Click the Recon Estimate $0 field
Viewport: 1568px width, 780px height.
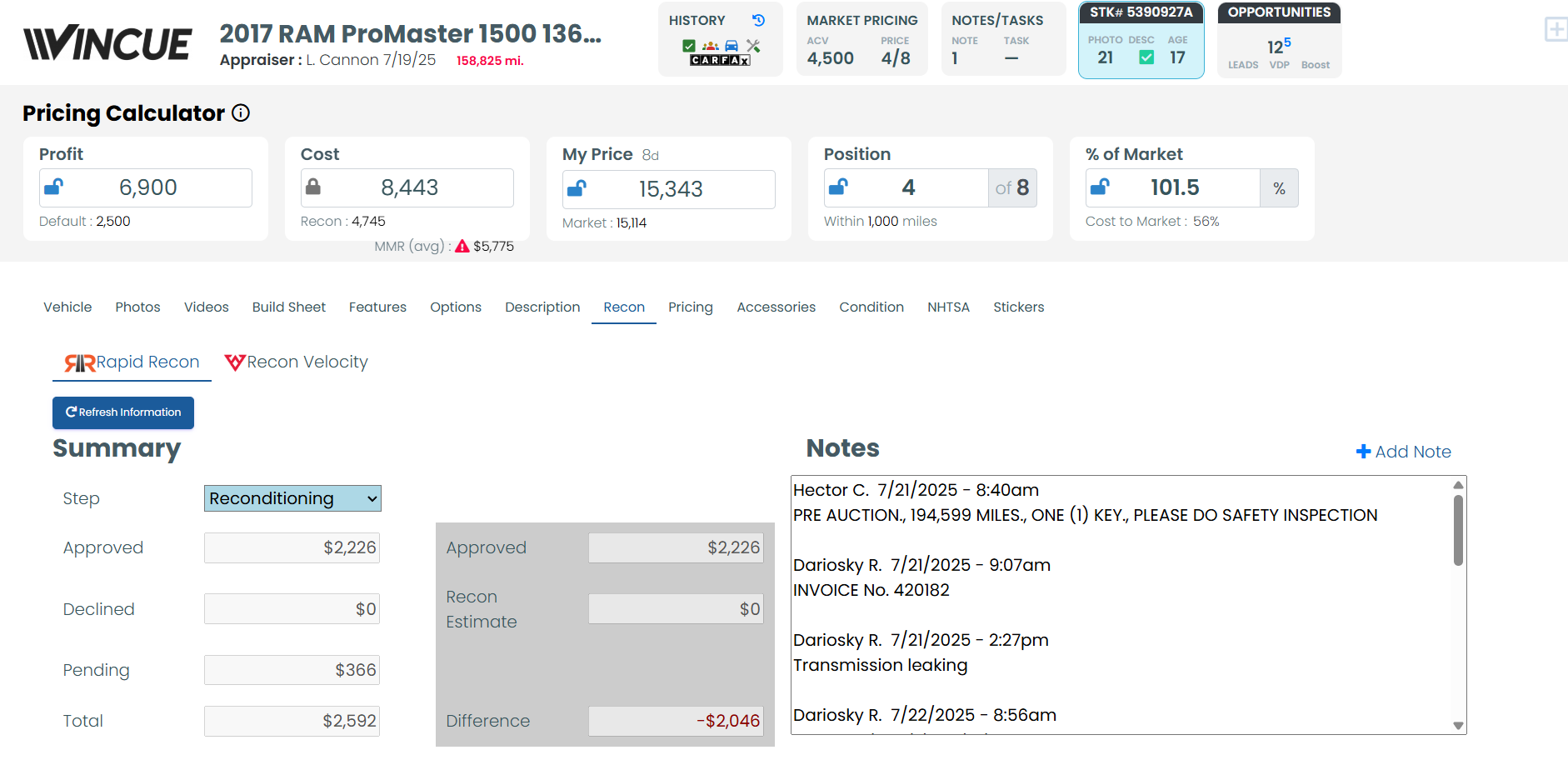[676, 609]
